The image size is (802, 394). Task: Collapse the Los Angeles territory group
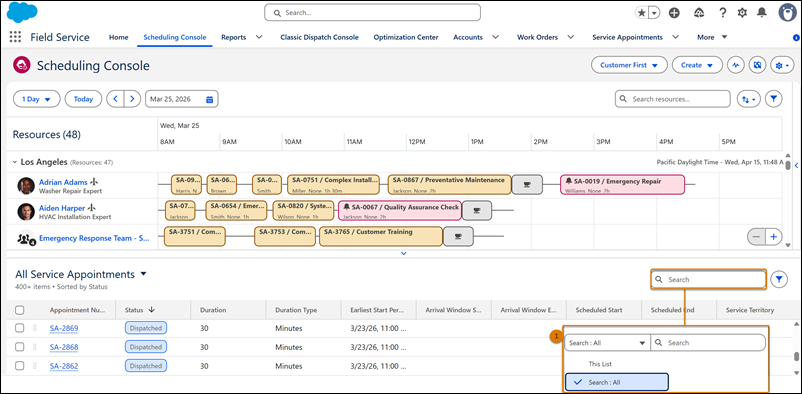point(14,162)
